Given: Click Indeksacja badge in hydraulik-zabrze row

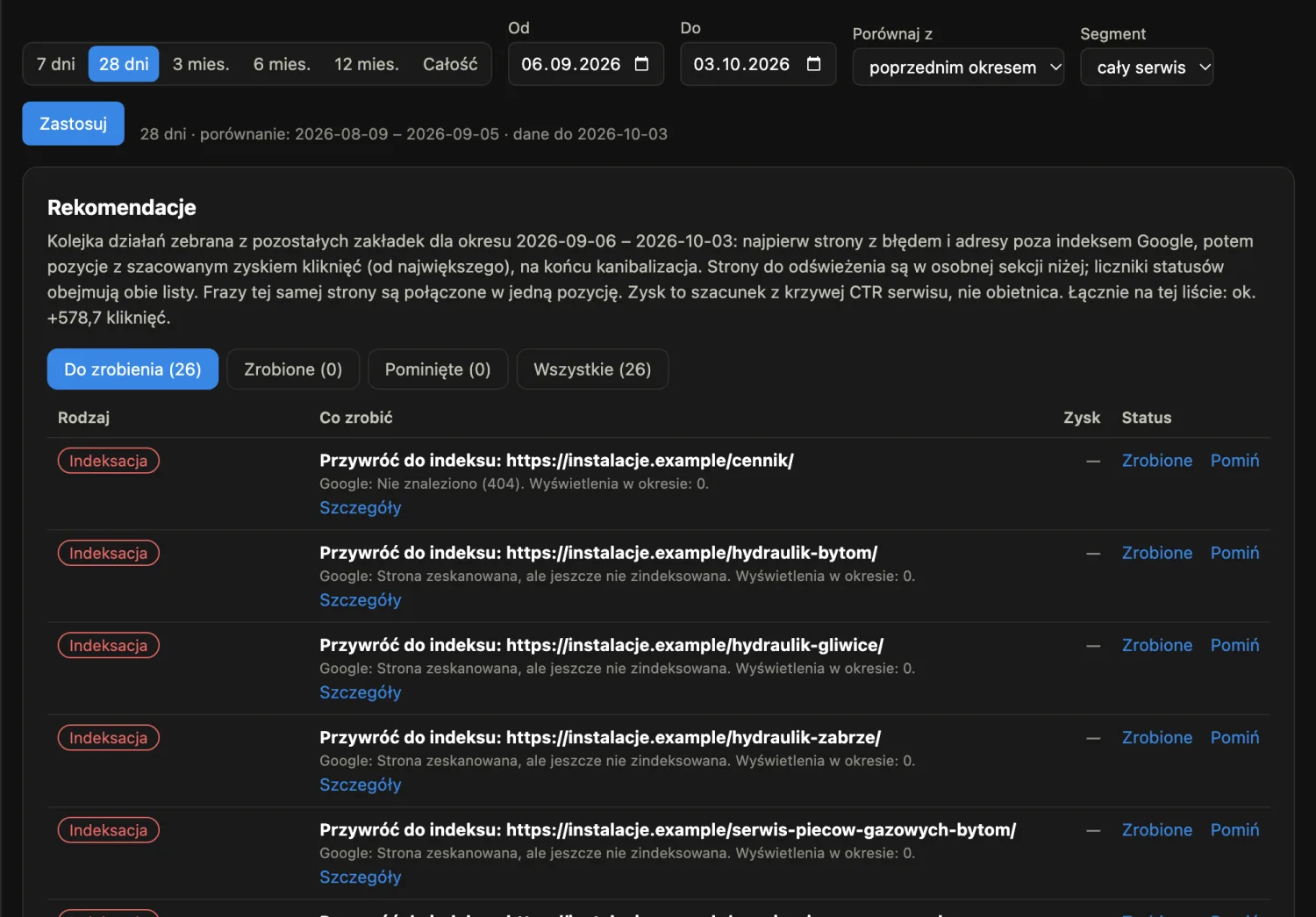Looking at the screenshot, I should coord(109,738).
